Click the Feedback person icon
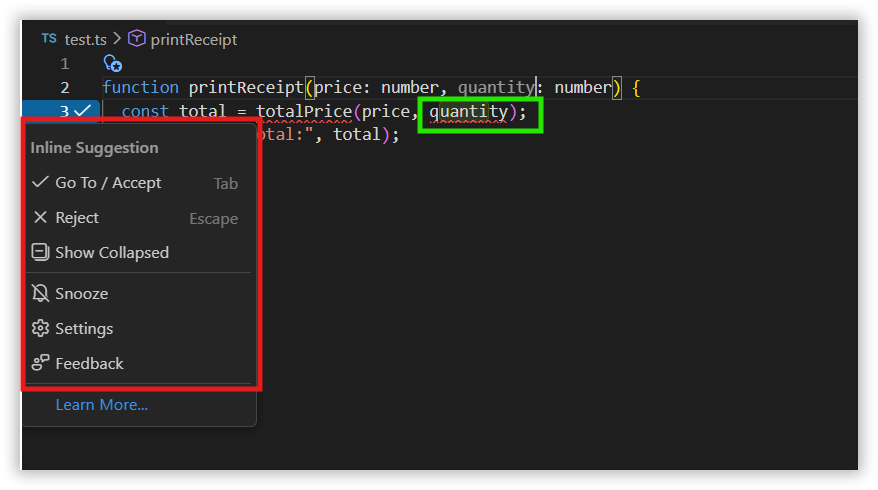 (x=40, y=363)
